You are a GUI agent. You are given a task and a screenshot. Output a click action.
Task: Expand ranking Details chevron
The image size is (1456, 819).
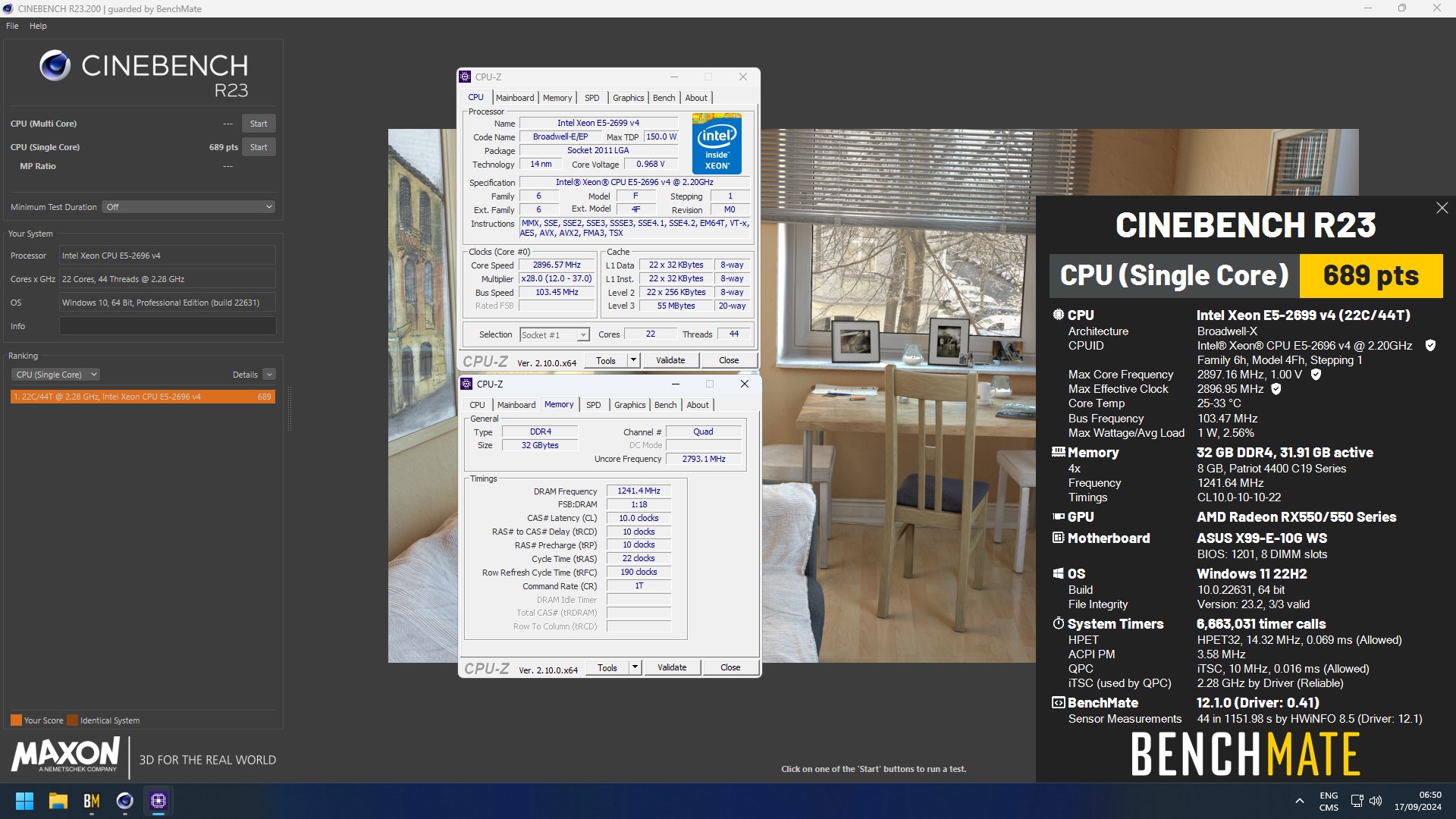pyautogui.click(x=269, y=375)
